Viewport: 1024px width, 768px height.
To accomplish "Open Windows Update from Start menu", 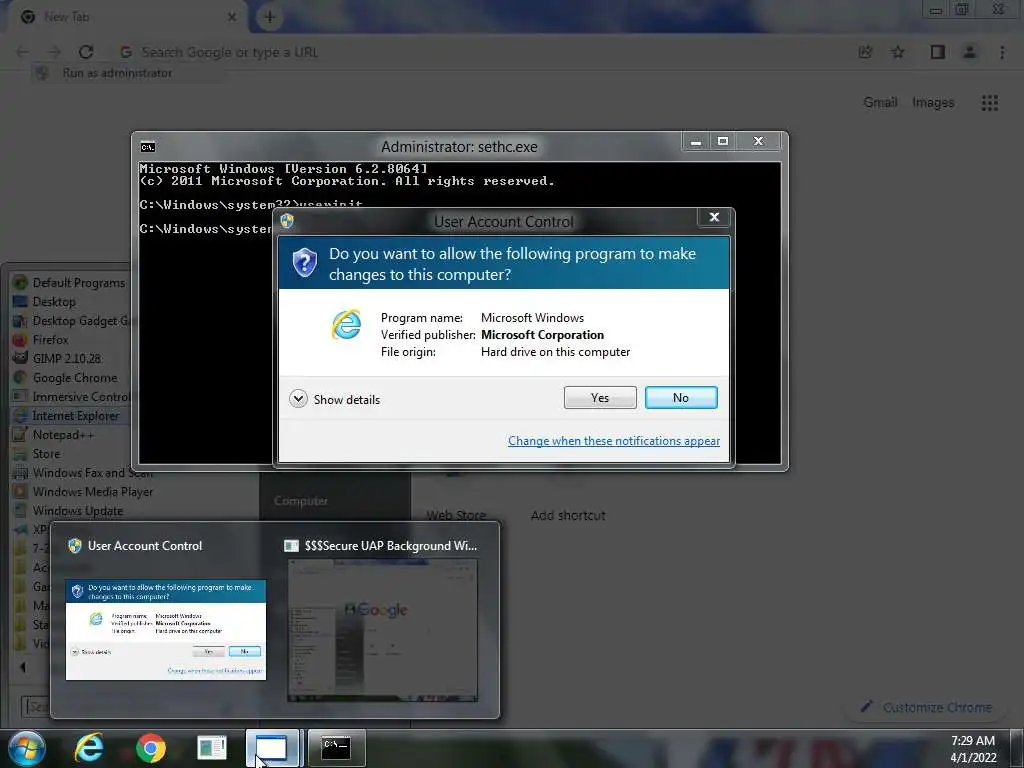I will click(69, 511).
